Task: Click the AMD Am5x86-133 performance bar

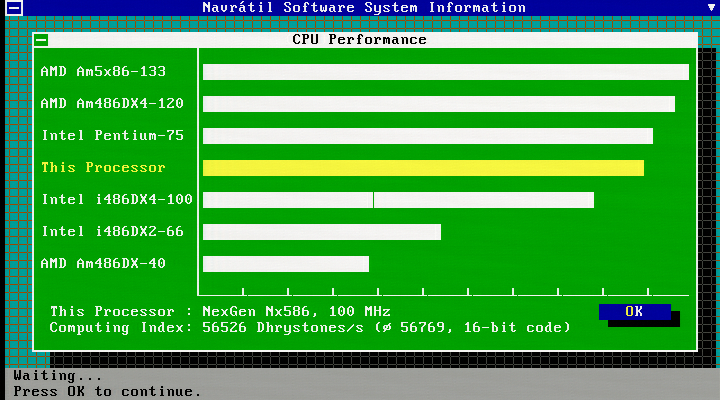Action: (x=446, y=72)
